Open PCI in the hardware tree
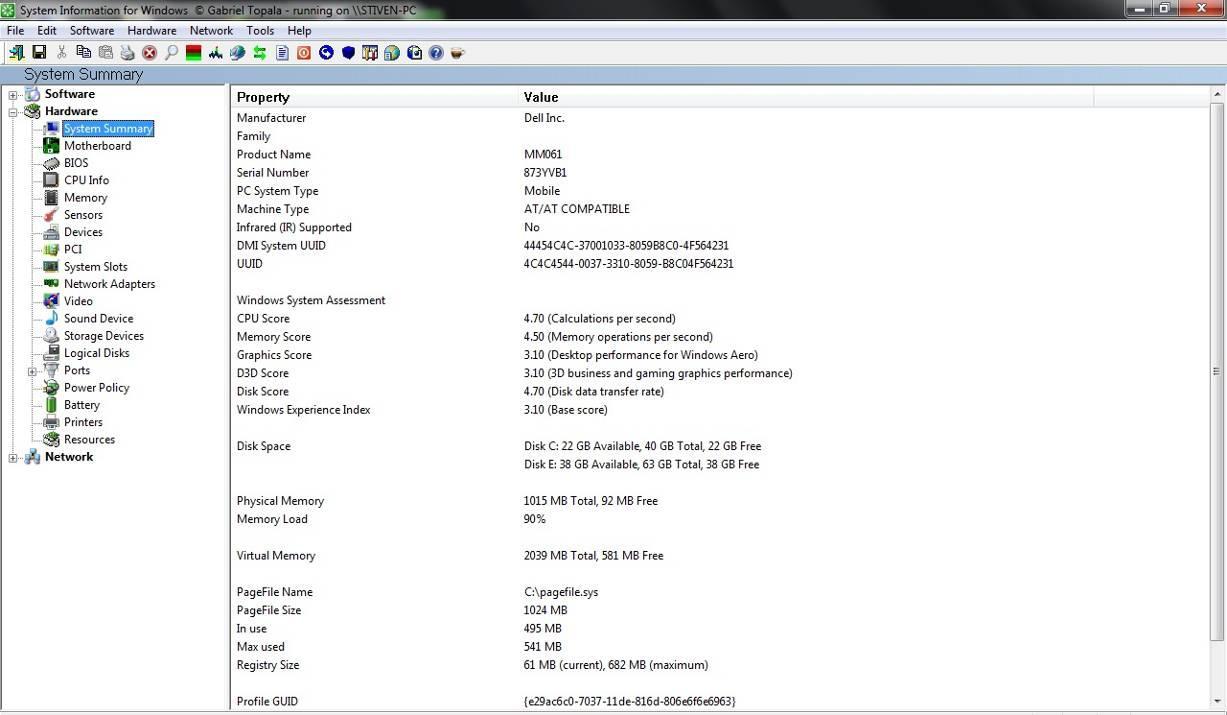Image resolution: width=1227 pixels, height=715 pixels. tap(73, 249)
